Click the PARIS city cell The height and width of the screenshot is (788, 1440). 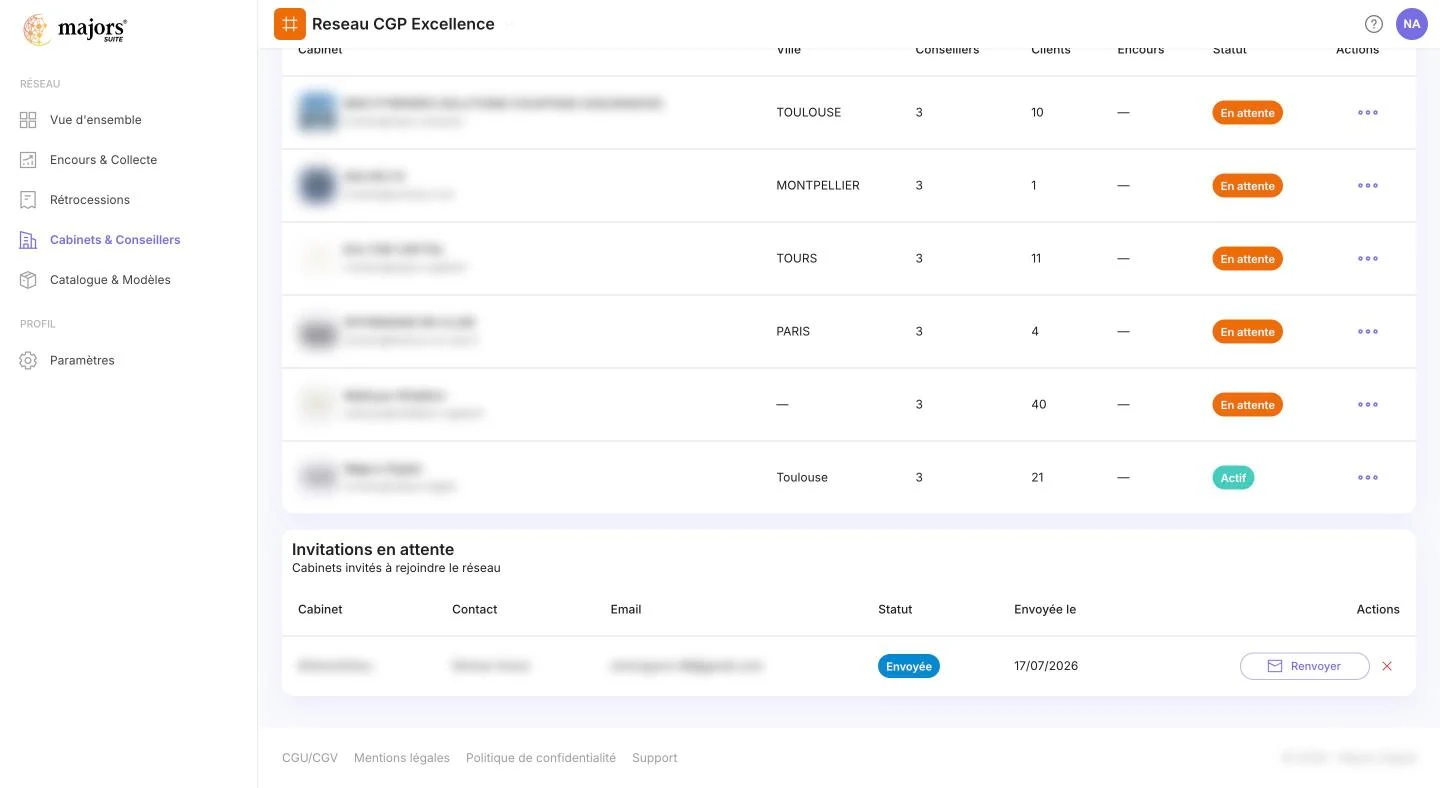[x=793, y=331]
